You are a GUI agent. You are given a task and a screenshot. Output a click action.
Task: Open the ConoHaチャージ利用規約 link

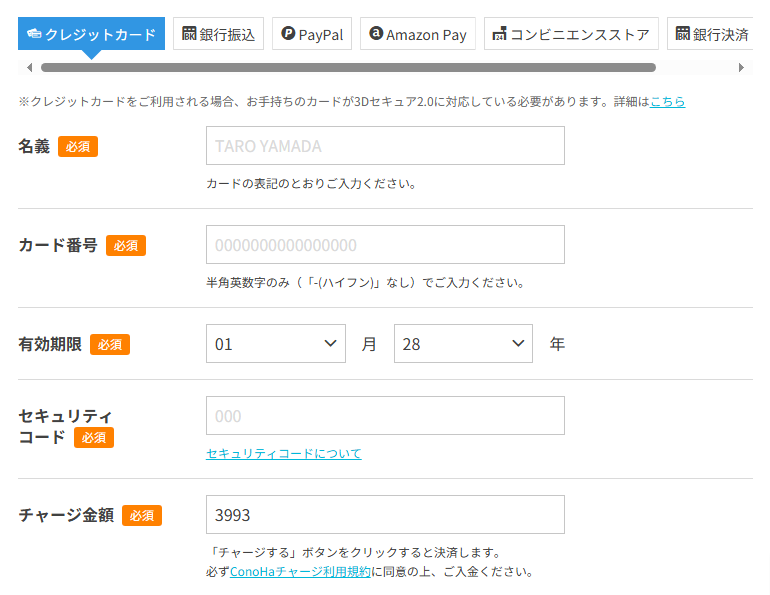[300, 572]
